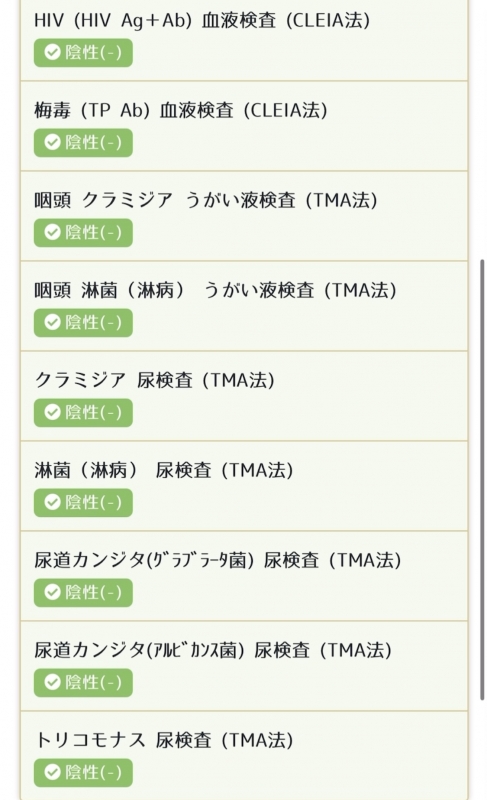Click checkmark icon under 淋菌（淋病）尿検査
This screenshot has height=800, width=487.
coord(53,503)
